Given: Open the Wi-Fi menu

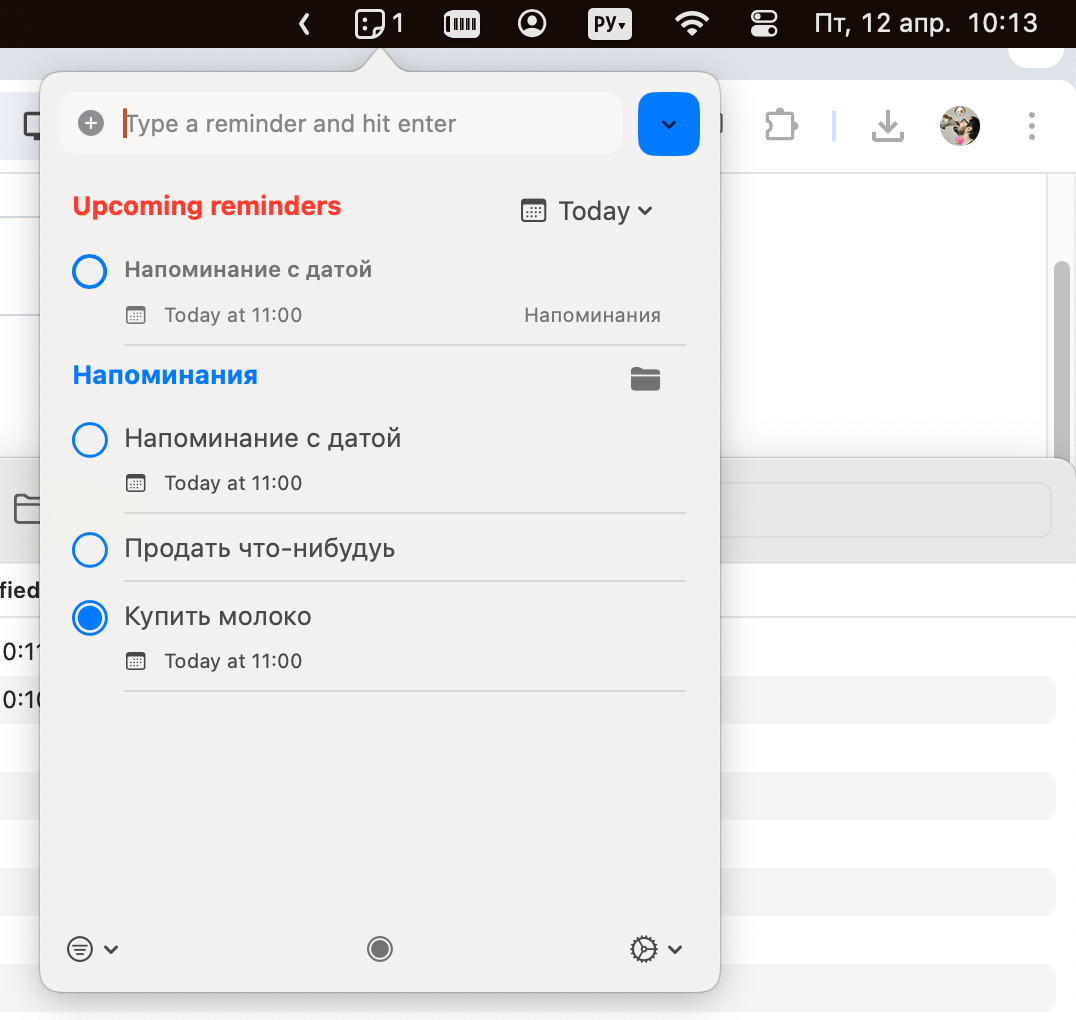Looking at the screenshot, I should pyautogui.click(x=692, y=24).
